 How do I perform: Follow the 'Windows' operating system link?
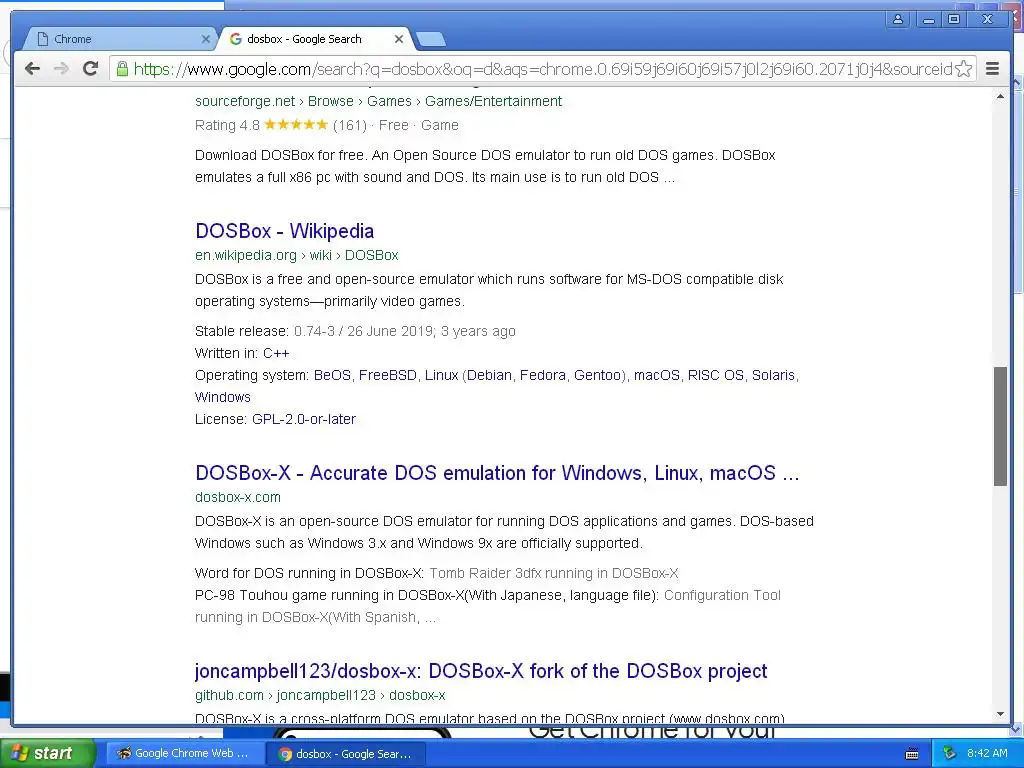pos(223,397)
